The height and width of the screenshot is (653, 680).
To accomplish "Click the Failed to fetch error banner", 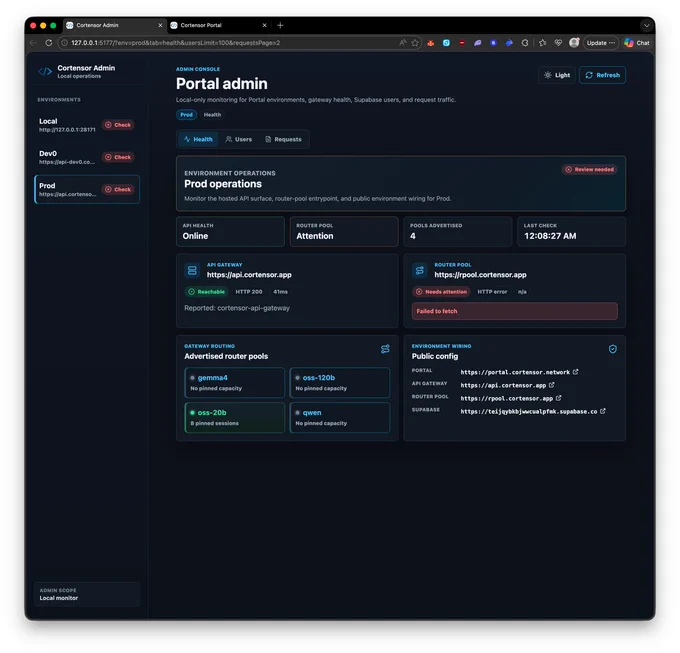I will (x=514, y=311).
